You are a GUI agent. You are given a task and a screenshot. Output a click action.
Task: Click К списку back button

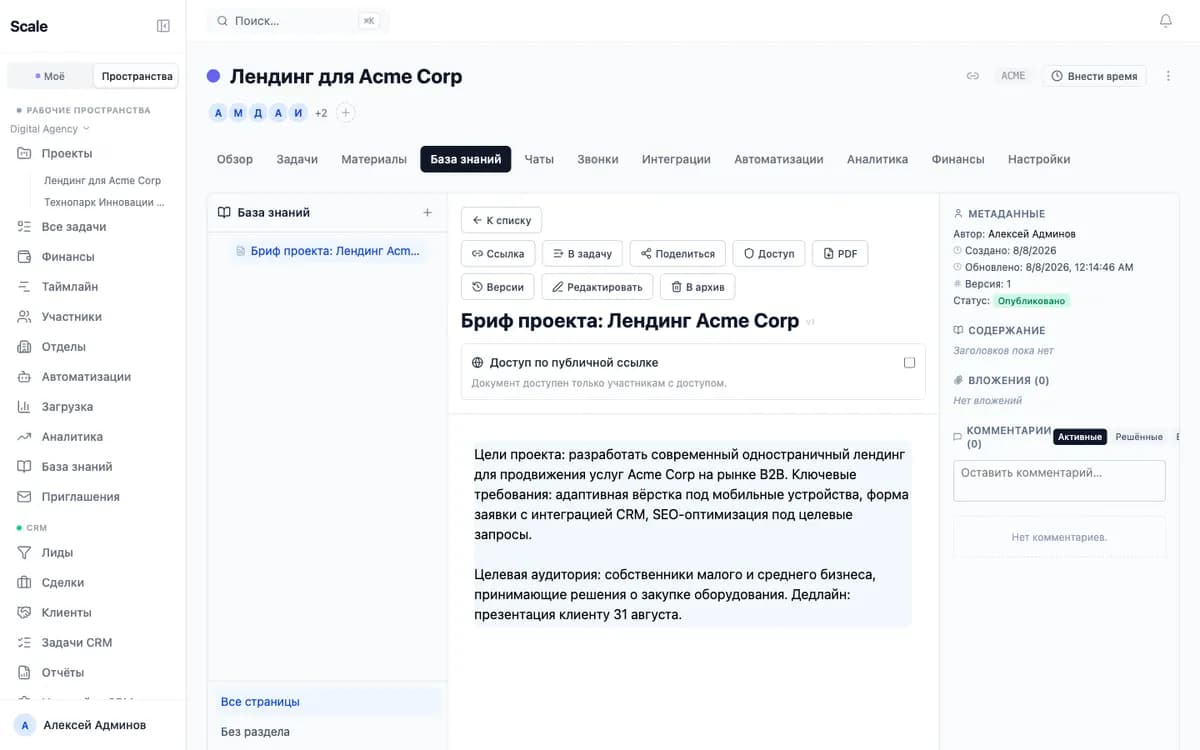(501, 220)
